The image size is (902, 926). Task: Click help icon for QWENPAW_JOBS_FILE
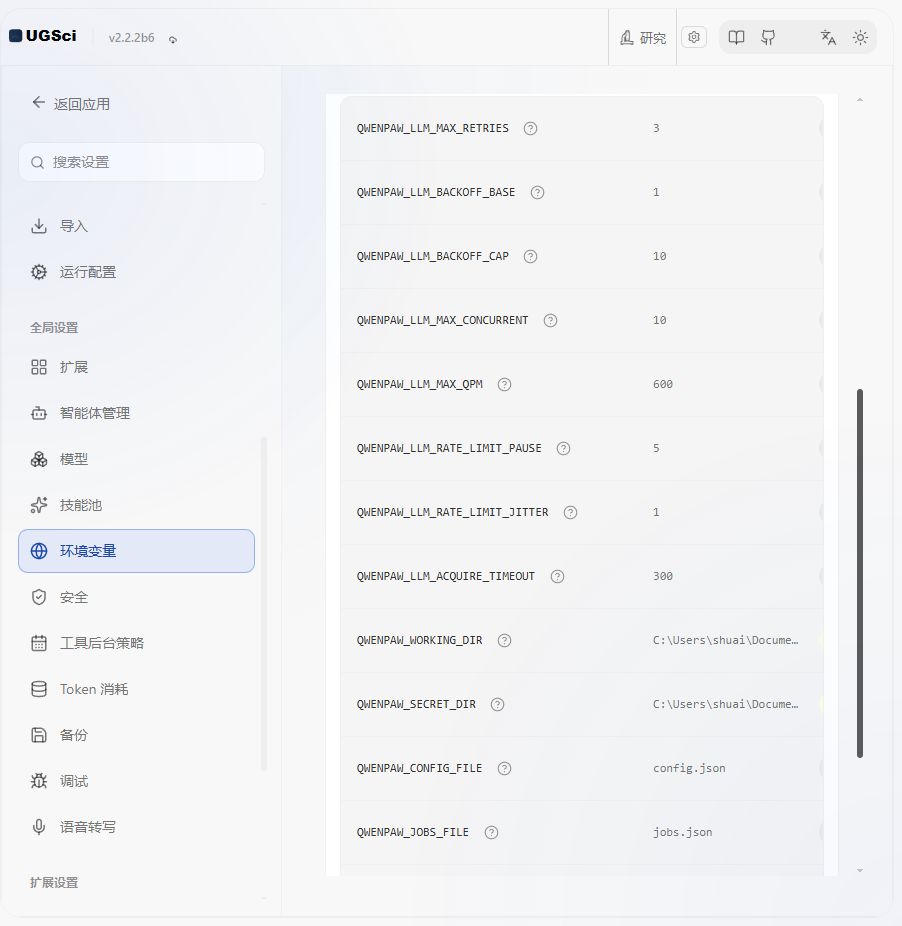(x=491, y=833)
